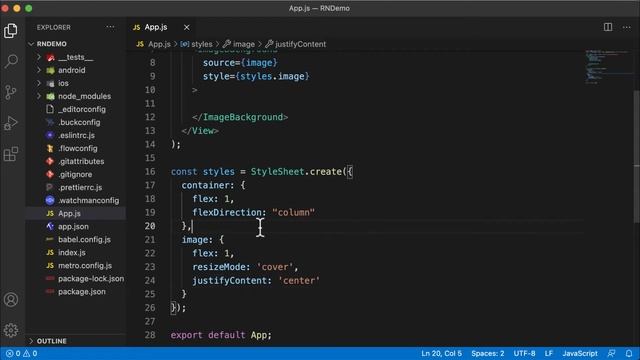
Task: Change end of line sequence LF
Action: (549, 353)
